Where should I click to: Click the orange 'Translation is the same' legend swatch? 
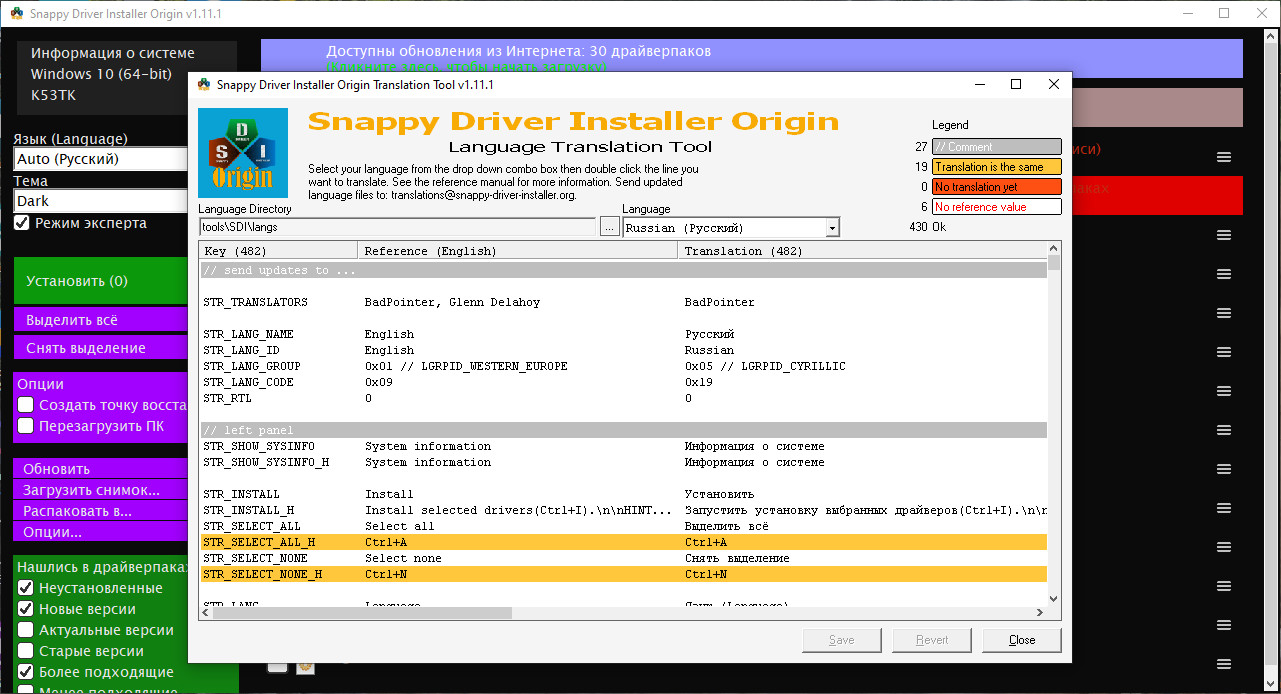(x=996, y=167)
